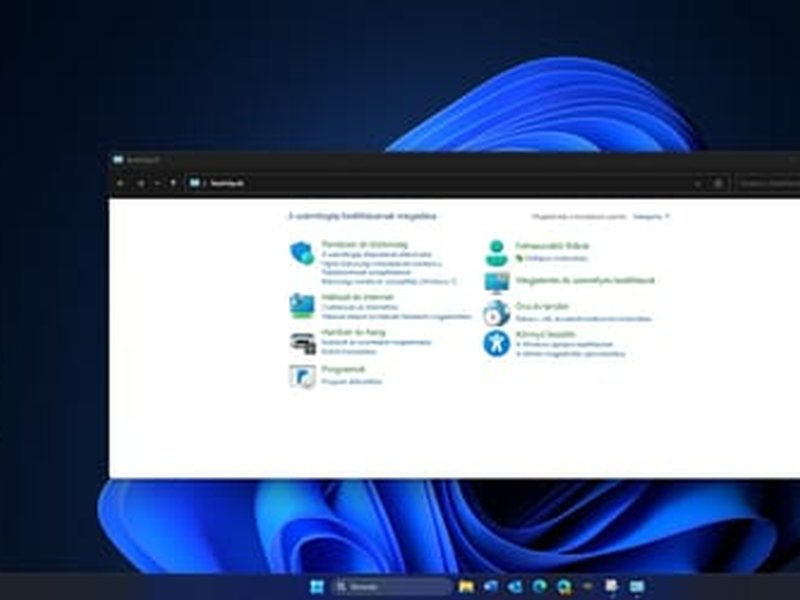This screenshot has width=800, height=600.
Task: Click the Felhasználói fiókok user icon
Action: tap(497, 252)
